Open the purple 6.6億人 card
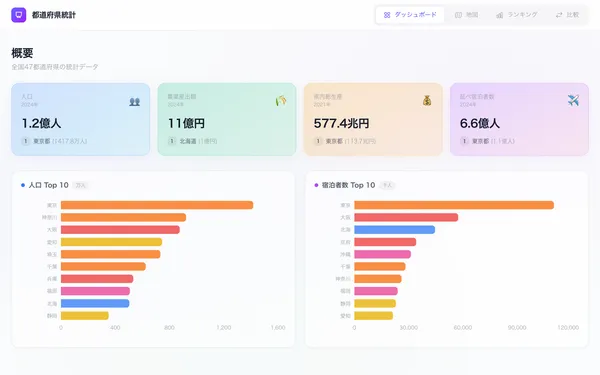The width and height of the screenshot is (600, 375). 519,119
